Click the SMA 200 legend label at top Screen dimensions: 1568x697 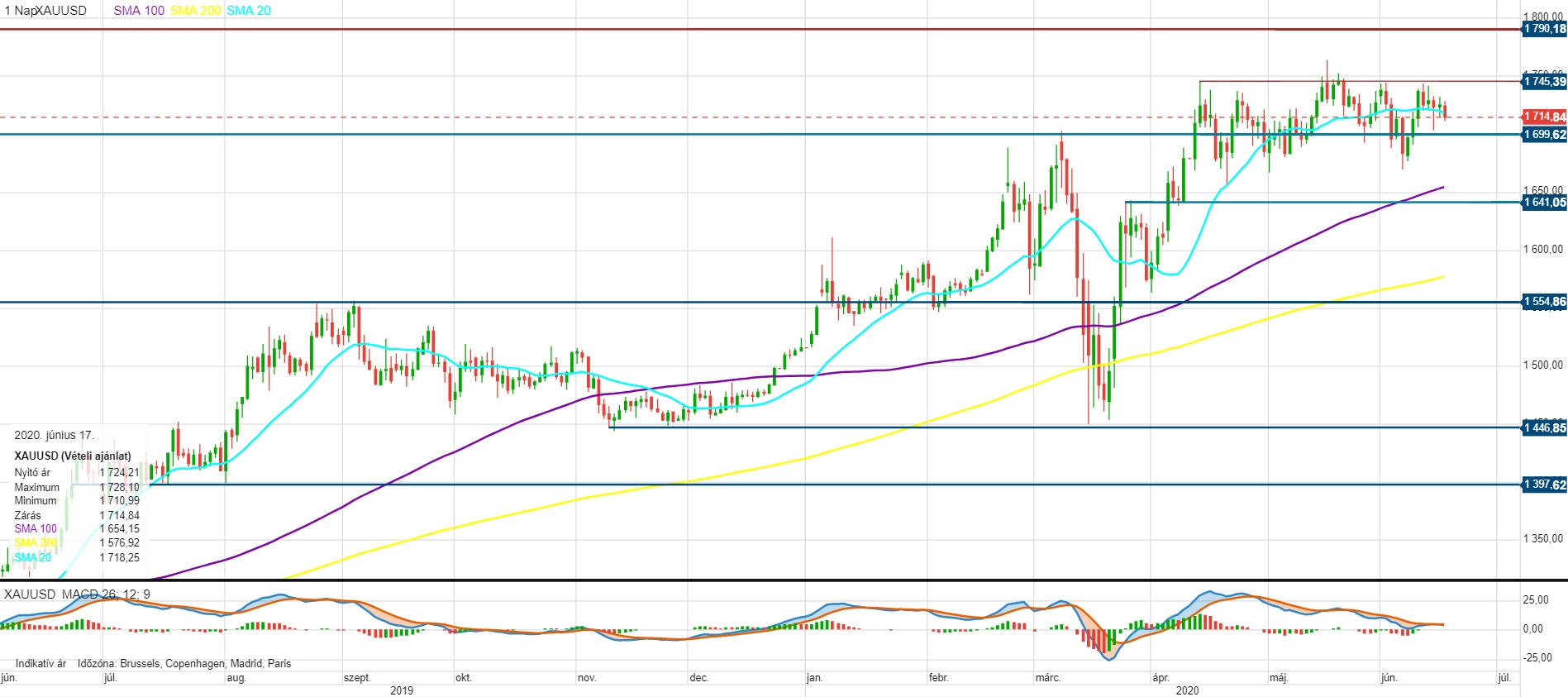pos(195,11)
